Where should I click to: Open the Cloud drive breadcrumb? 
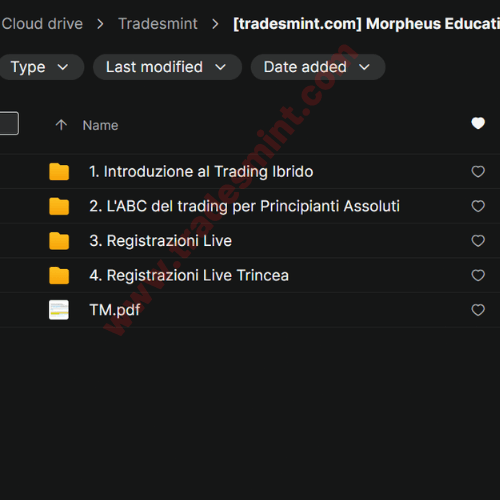click(42, 24)
